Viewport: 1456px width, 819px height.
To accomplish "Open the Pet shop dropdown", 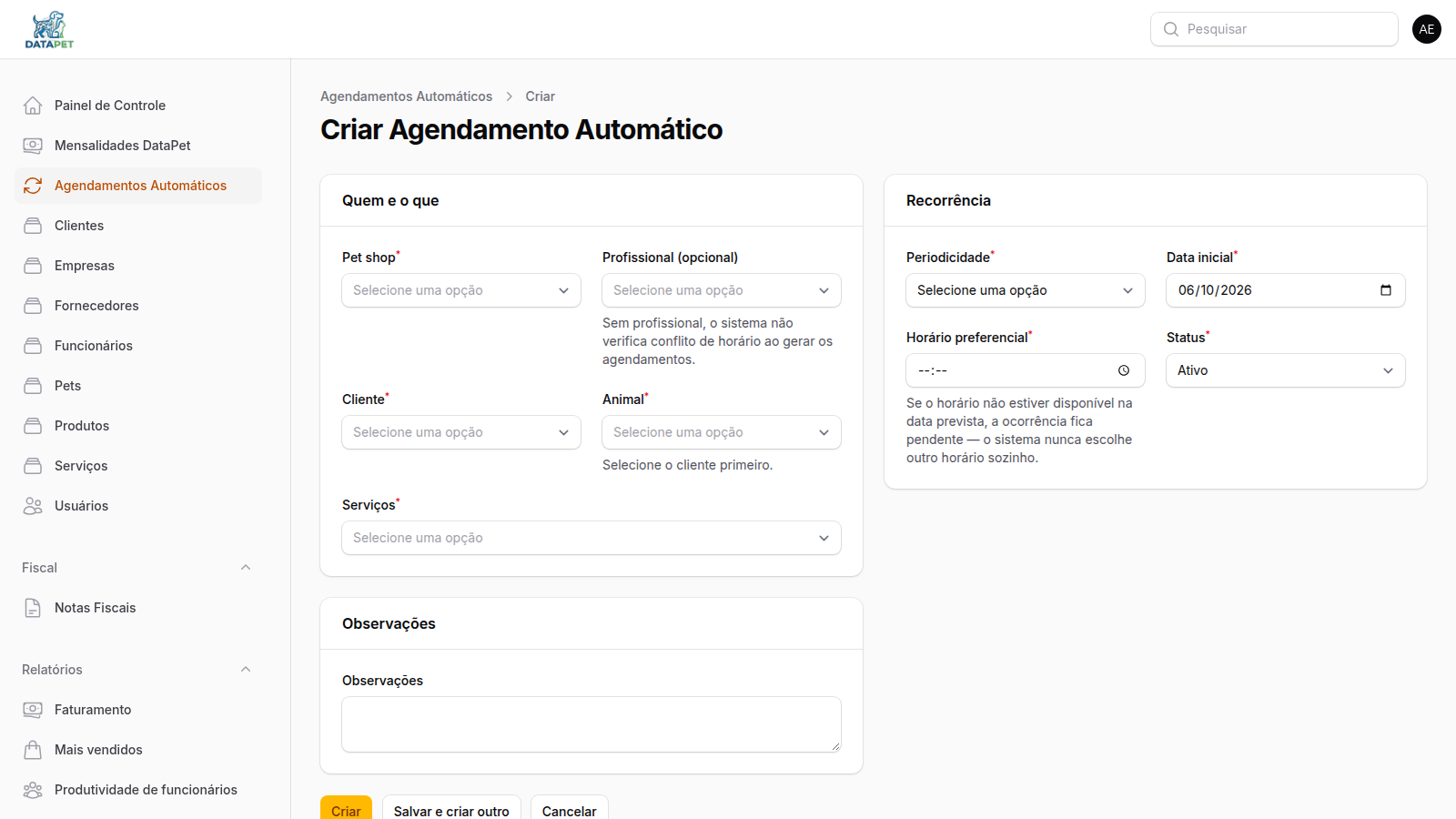I will [x=461, y=290].
